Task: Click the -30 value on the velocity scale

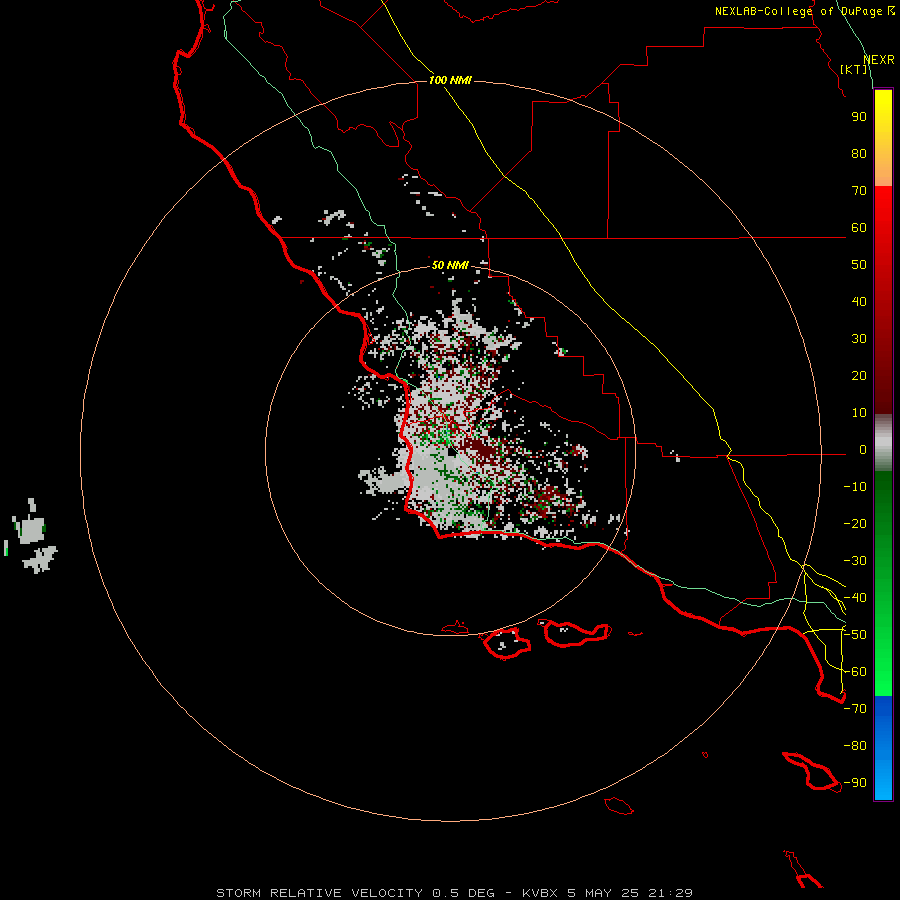Action: tap(855, 561)
